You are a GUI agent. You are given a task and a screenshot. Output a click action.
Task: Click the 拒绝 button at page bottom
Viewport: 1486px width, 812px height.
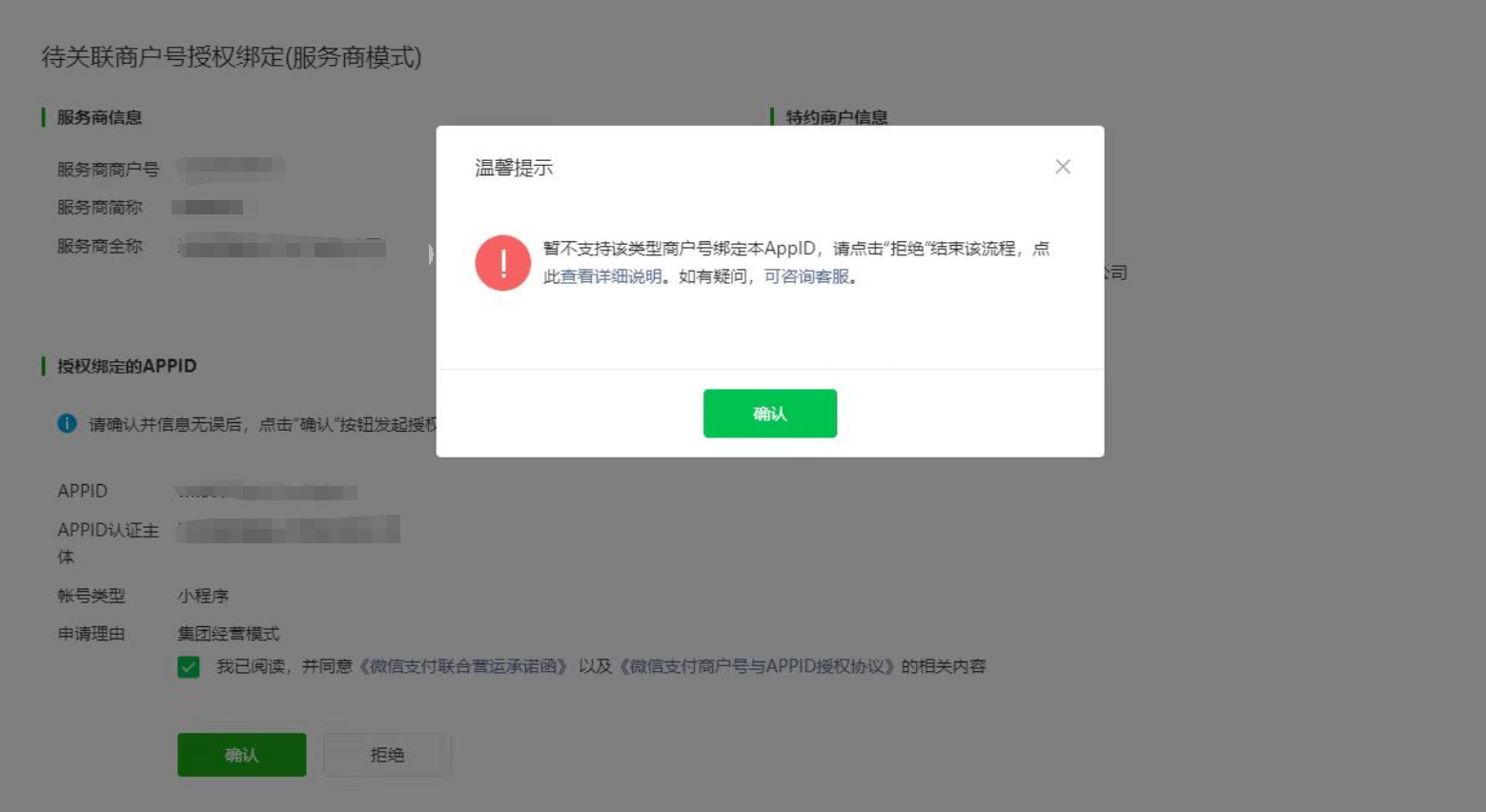387,755
